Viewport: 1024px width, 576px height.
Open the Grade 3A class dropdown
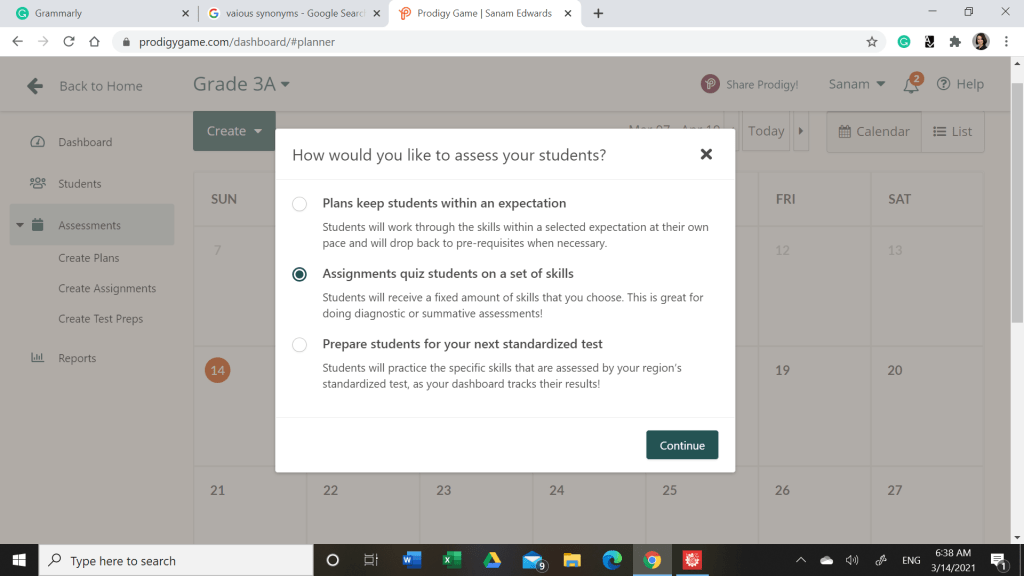241,84
